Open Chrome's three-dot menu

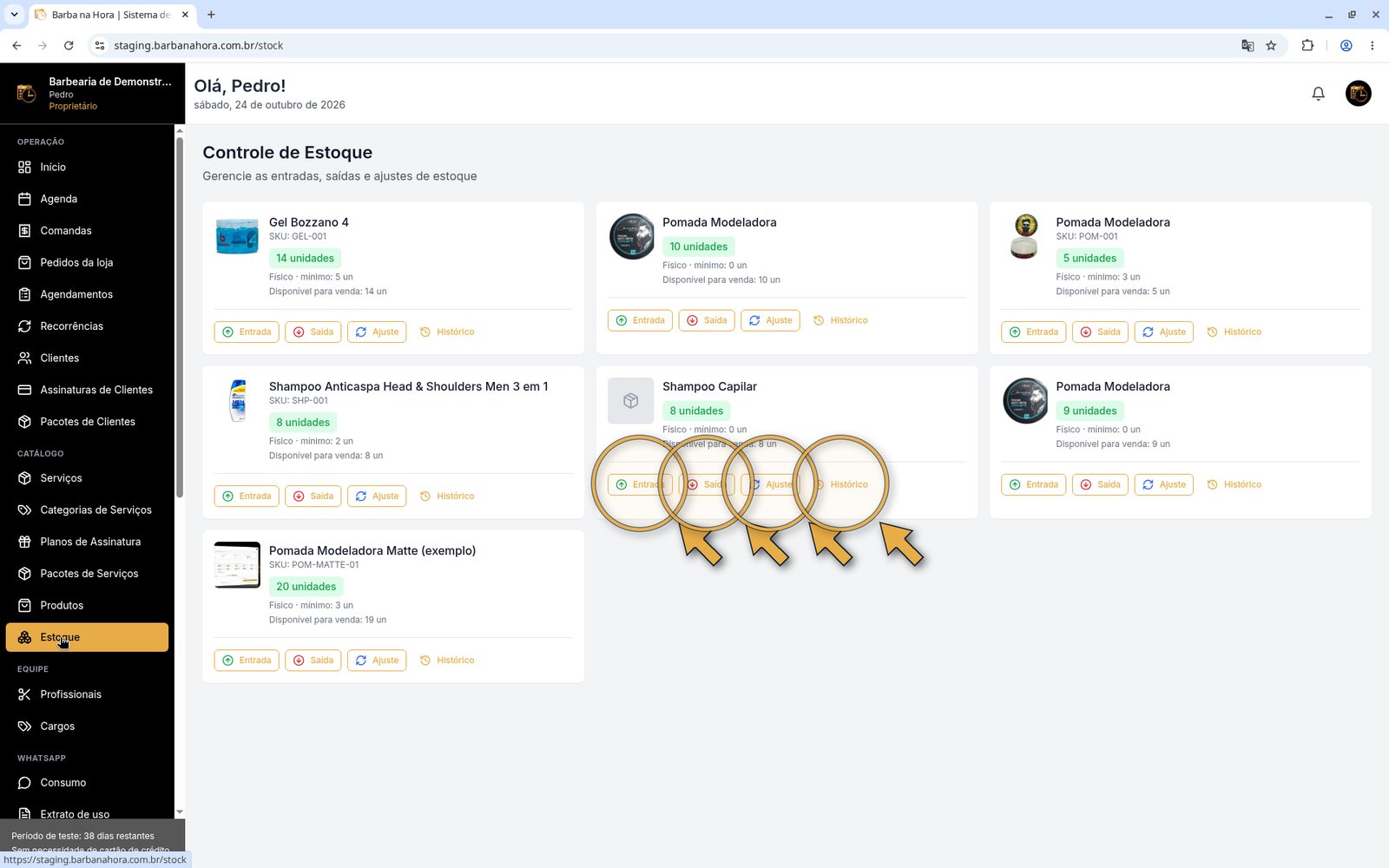tap(1372, 45)
